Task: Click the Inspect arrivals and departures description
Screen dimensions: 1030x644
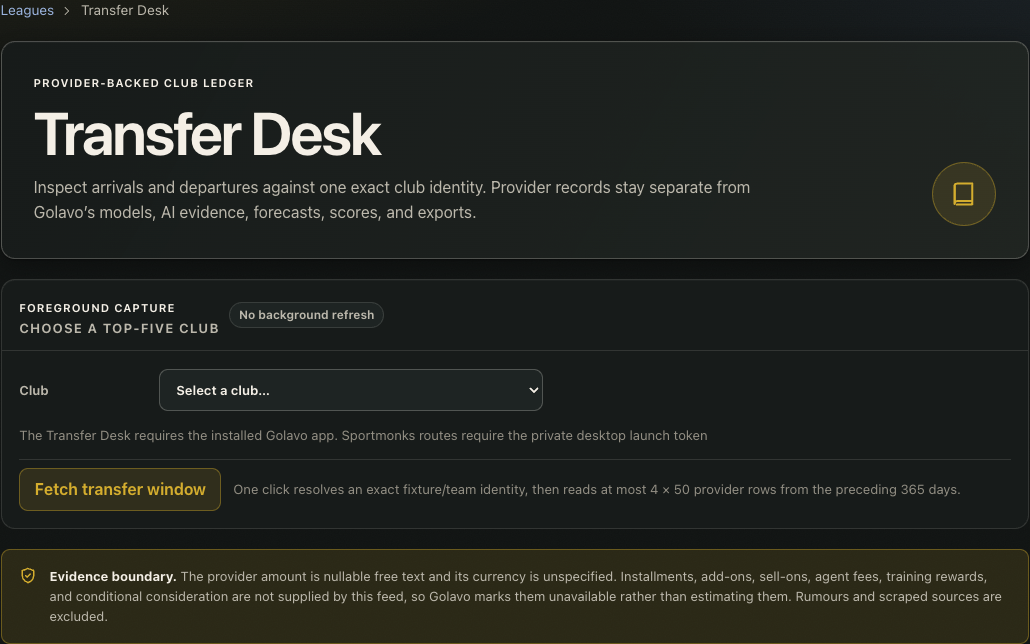Action: (x=392, y=200)
